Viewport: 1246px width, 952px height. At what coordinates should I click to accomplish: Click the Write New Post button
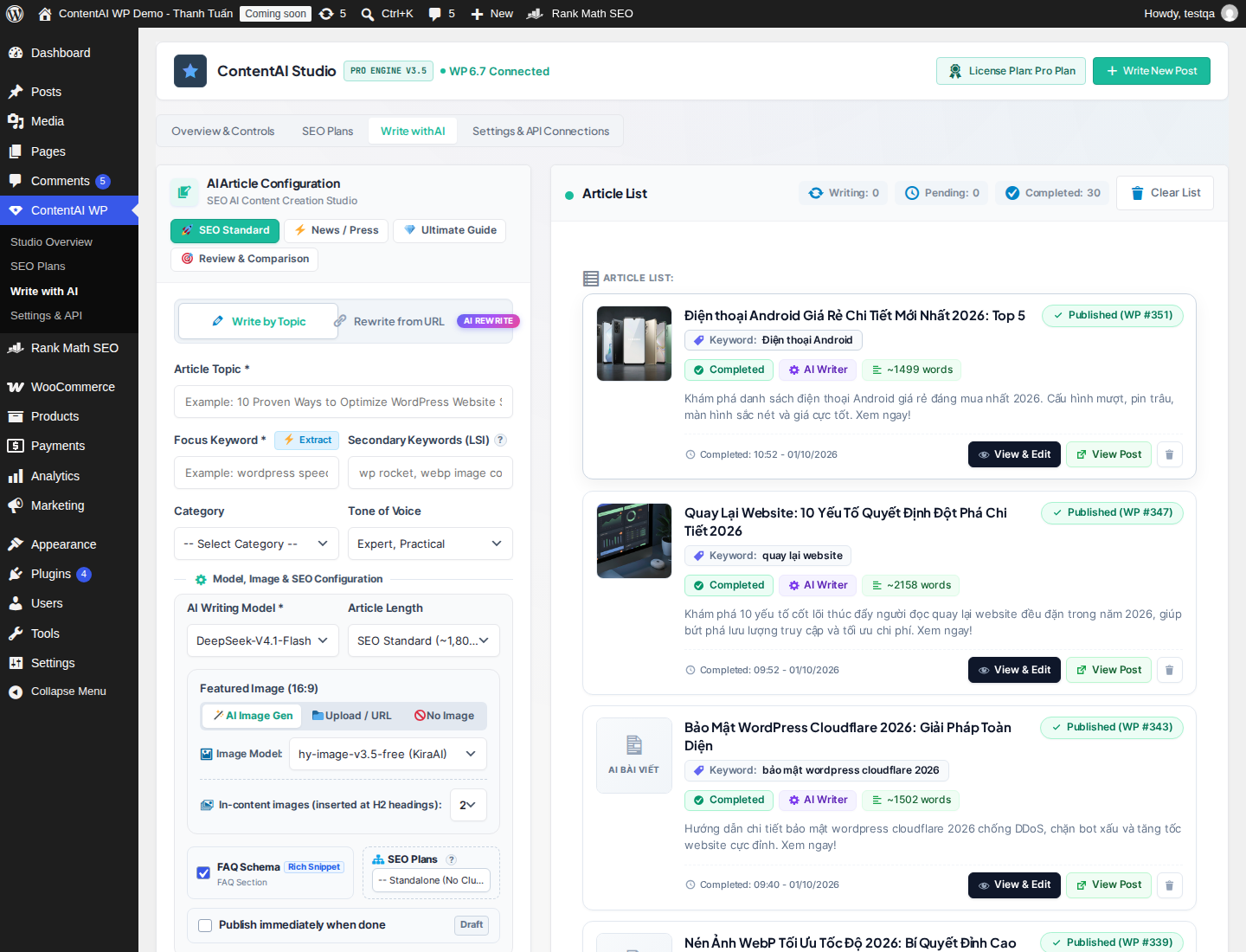pyautogui.click(x=1152, y=71)
